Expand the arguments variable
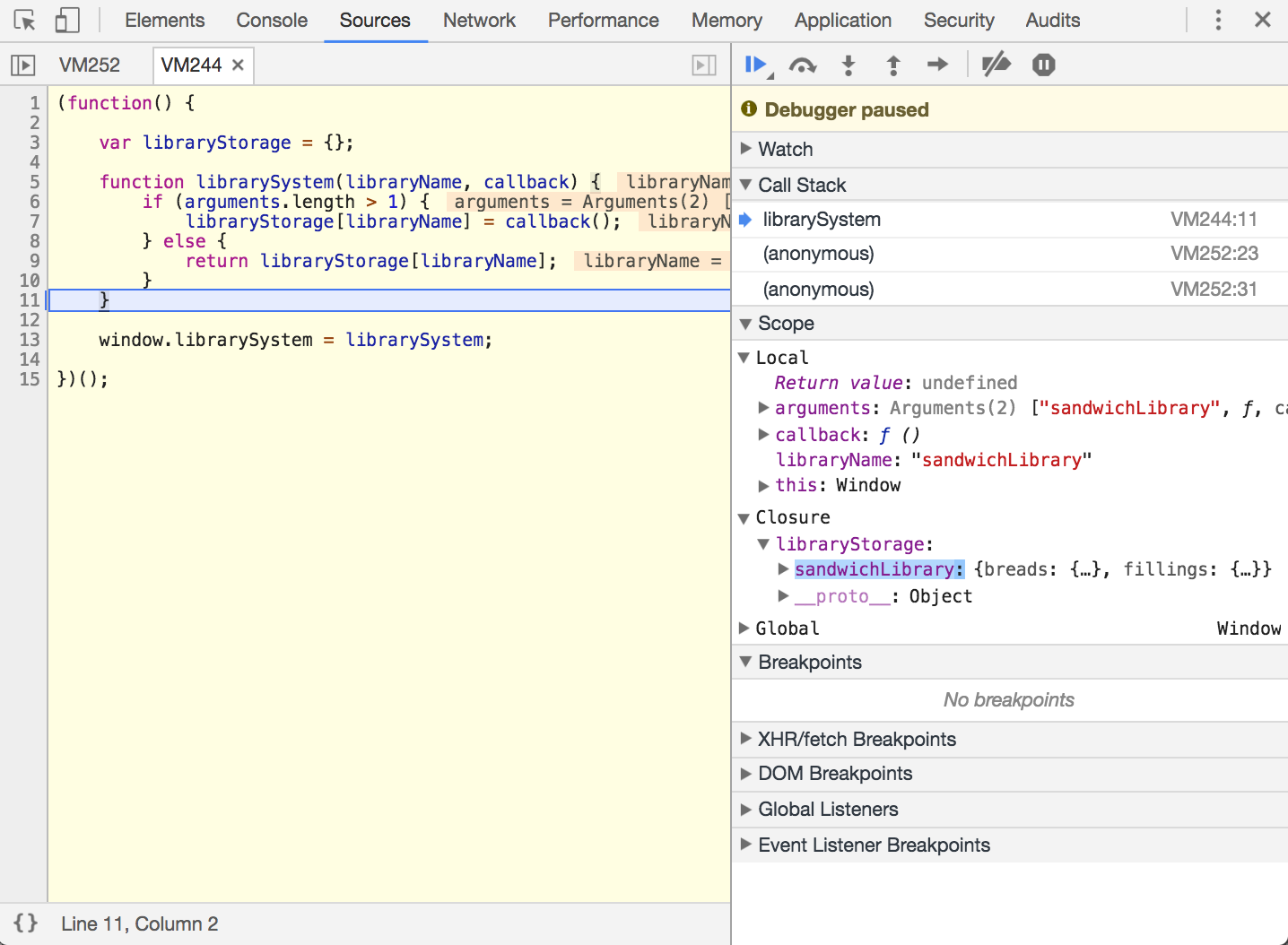 [763, 408]
